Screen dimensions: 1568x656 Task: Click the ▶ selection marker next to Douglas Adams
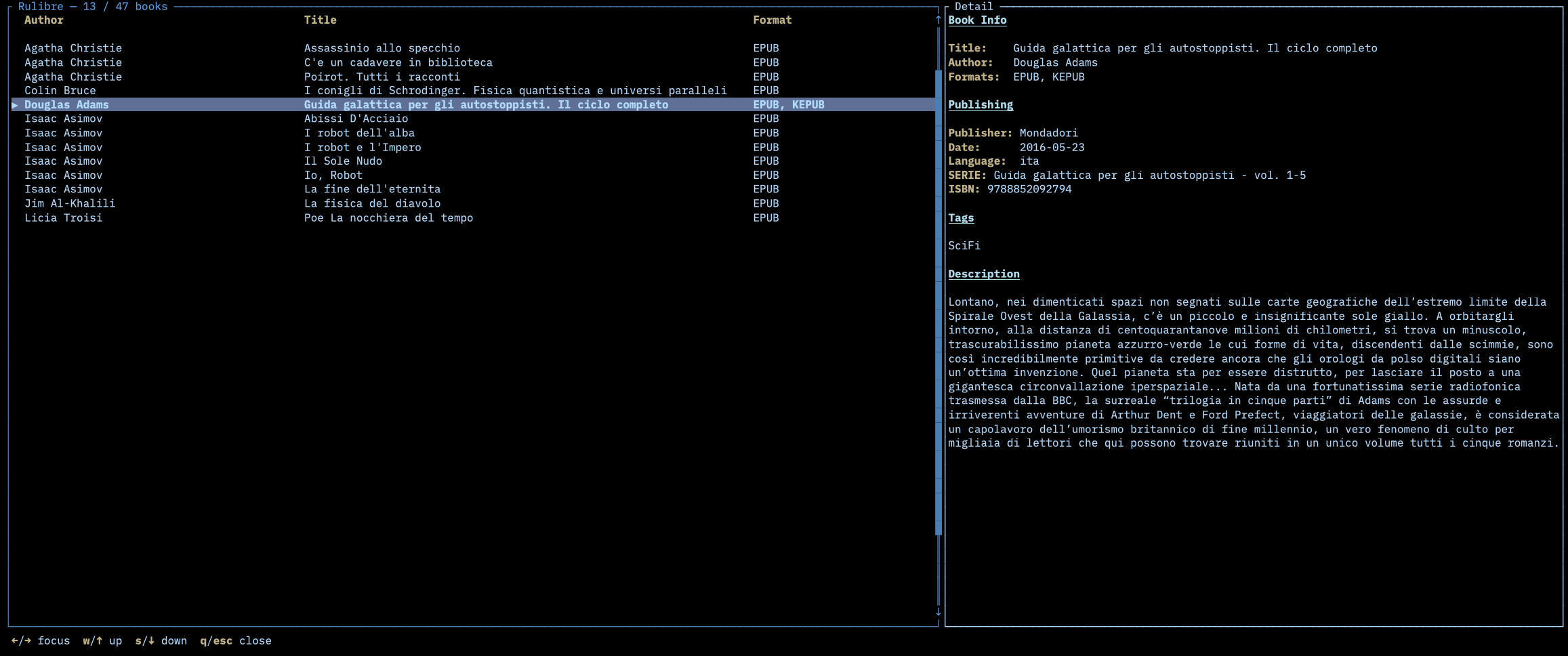(14, 104)
